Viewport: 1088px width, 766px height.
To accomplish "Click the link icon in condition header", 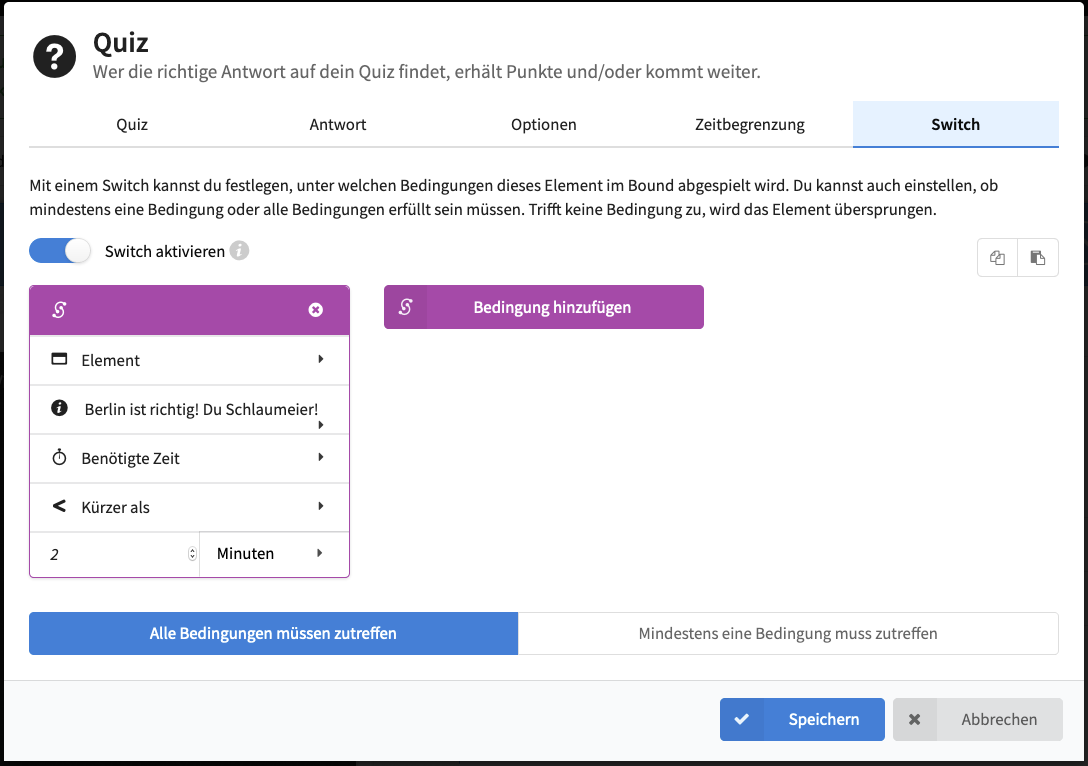I will 59,310.
